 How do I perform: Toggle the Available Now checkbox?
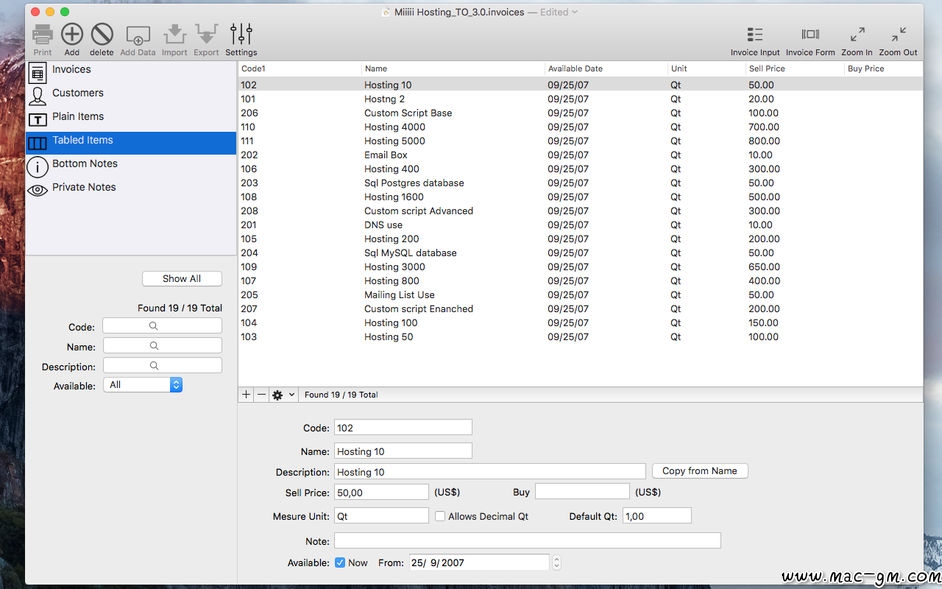tap(340, 563)
